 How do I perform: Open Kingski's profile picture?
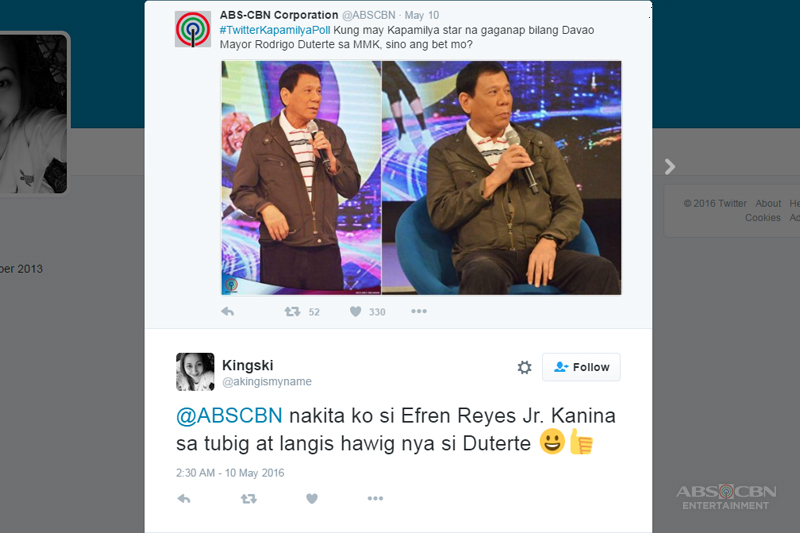click(195, 372)
